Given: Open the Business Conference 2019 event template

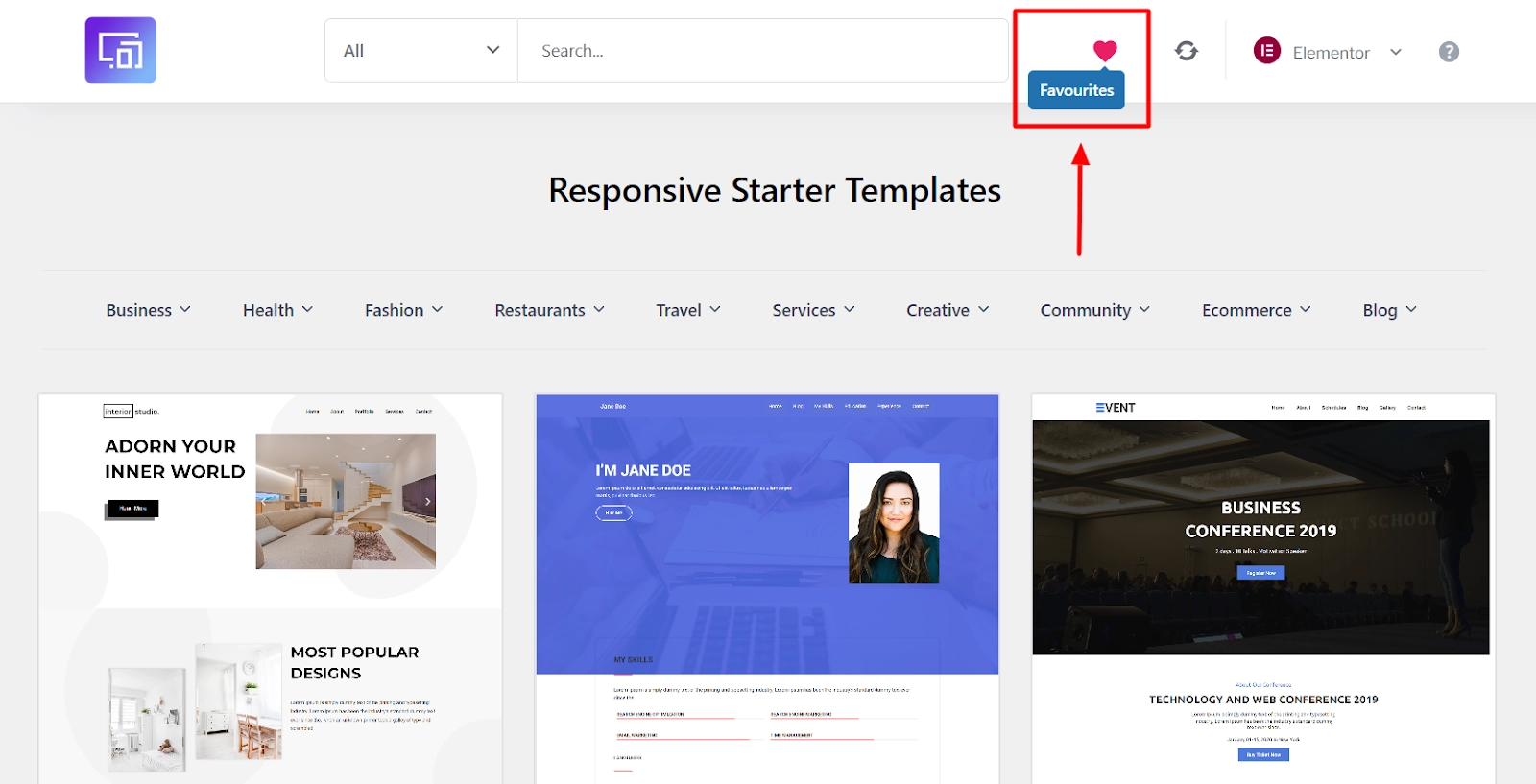Looking at the screenshot, I should 1263,589.
